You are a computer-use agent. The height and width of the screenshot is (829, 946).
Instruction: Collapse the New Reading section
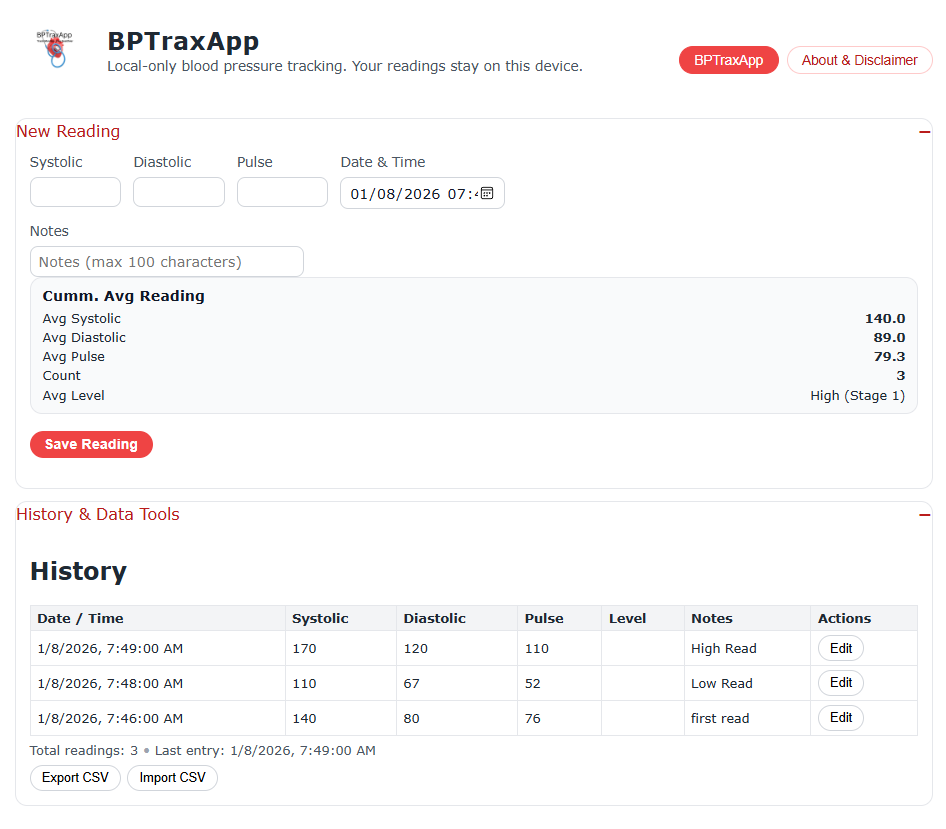924,132
